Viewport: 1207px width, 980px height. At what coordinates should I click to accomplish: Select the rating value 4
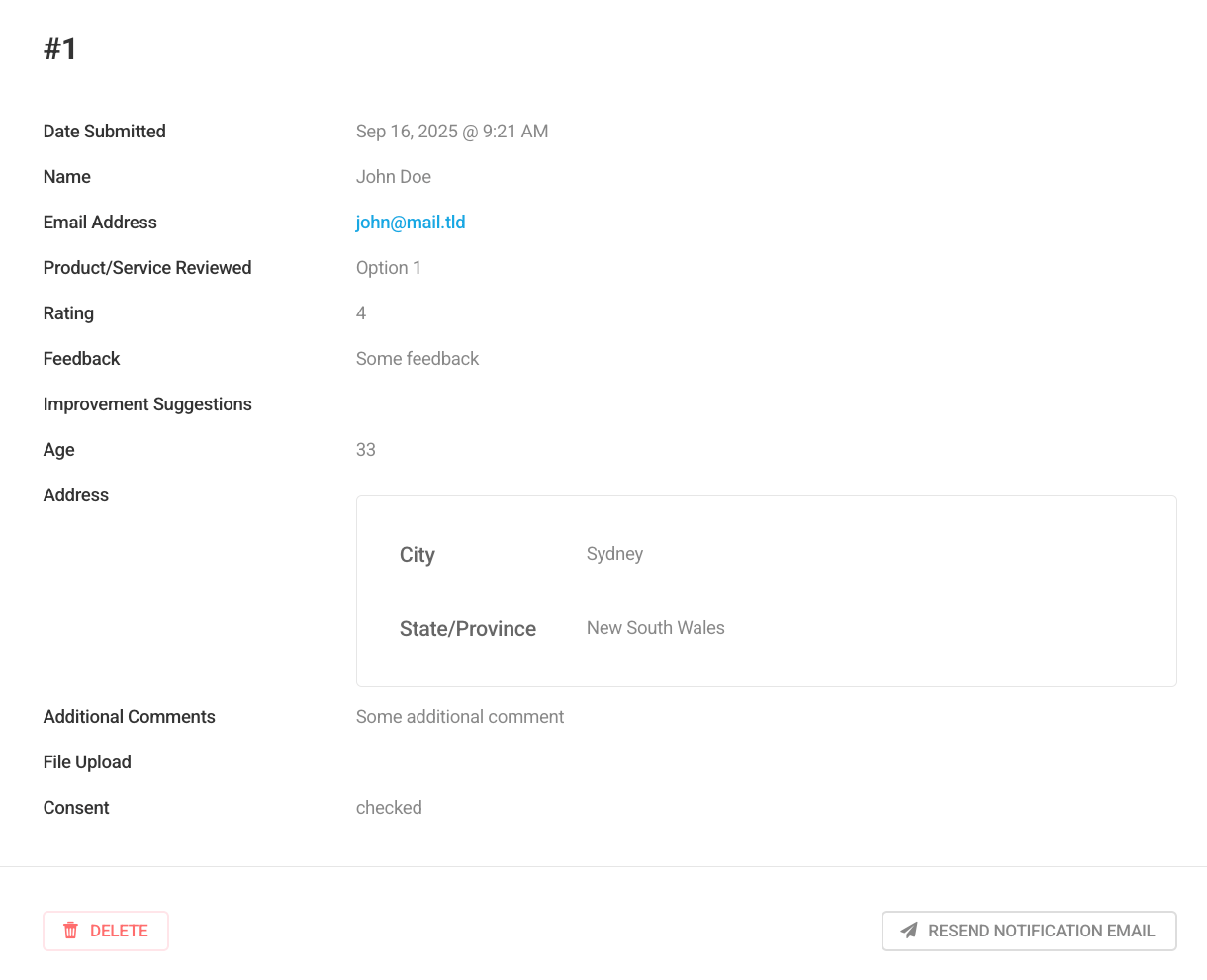pos(361,313)
